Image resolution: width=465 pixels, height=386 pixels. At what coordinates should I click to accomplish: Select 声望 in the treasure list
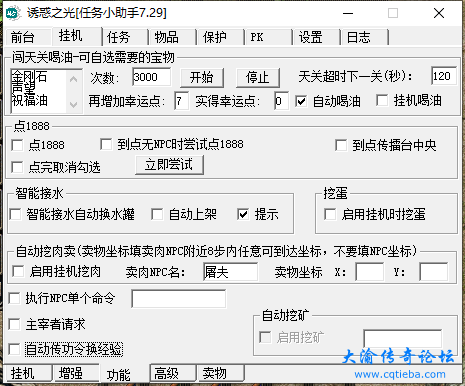click(23, 88)
